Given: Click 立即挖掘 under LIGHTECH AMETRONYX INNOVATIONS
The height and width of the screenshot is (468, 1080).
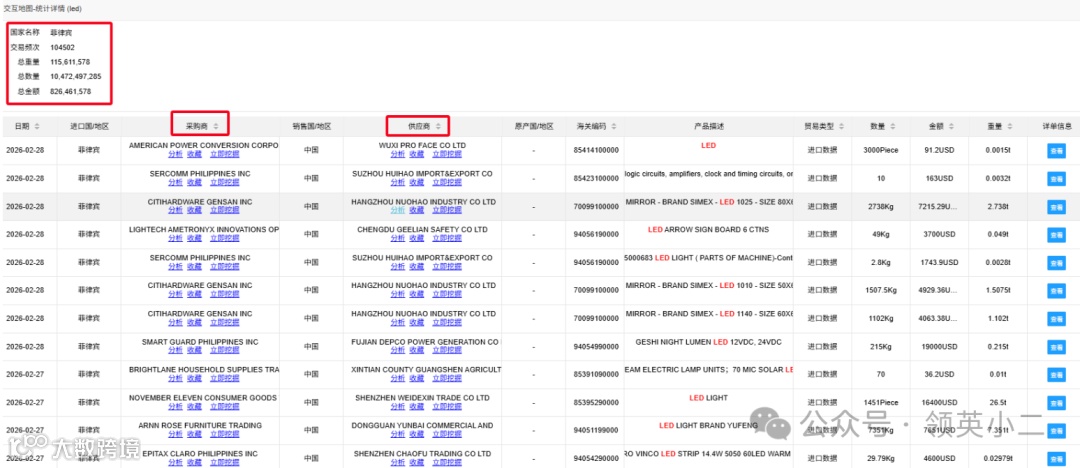Looking at the screenshot, I should click(225, 238).
